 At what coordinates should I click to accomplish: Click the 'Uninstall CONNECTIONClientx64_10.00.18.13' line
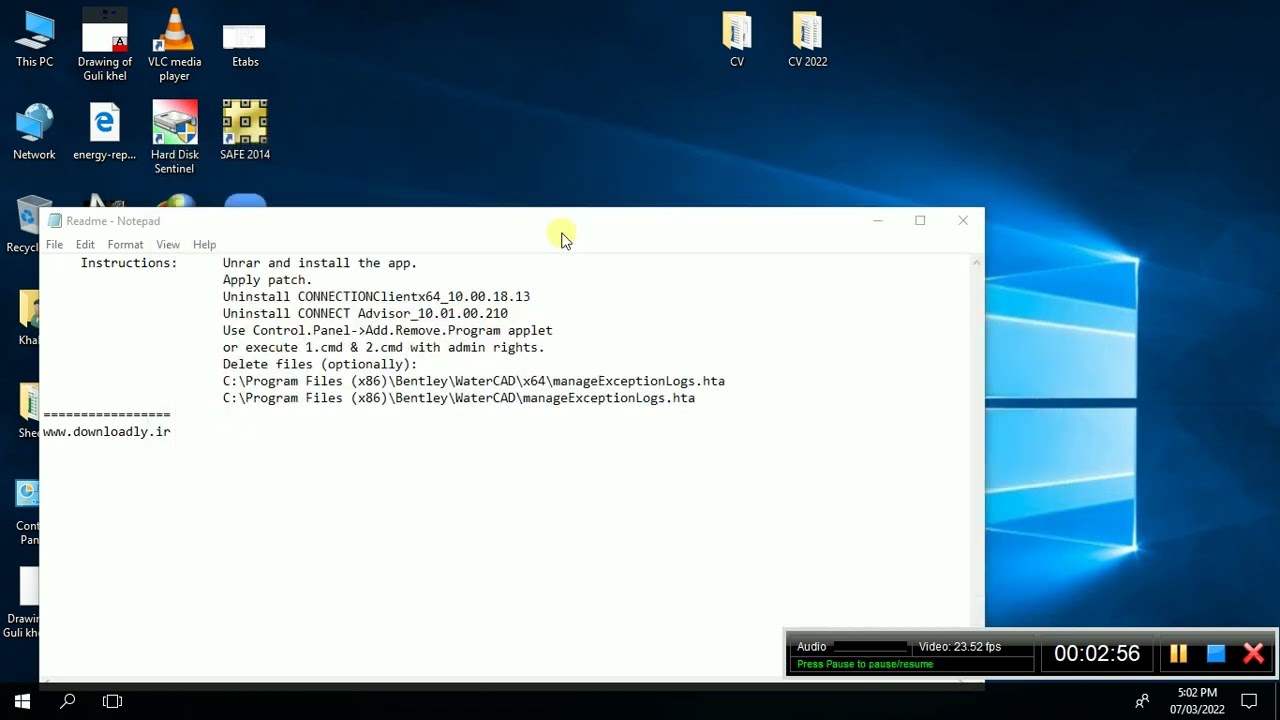376,297
